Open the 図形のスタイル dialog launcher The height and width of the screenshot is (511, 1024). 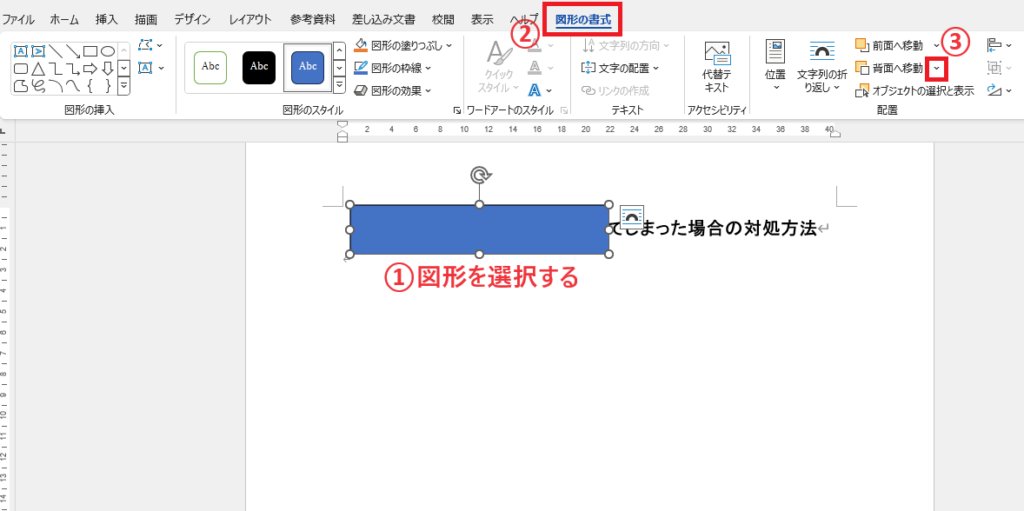456,111
